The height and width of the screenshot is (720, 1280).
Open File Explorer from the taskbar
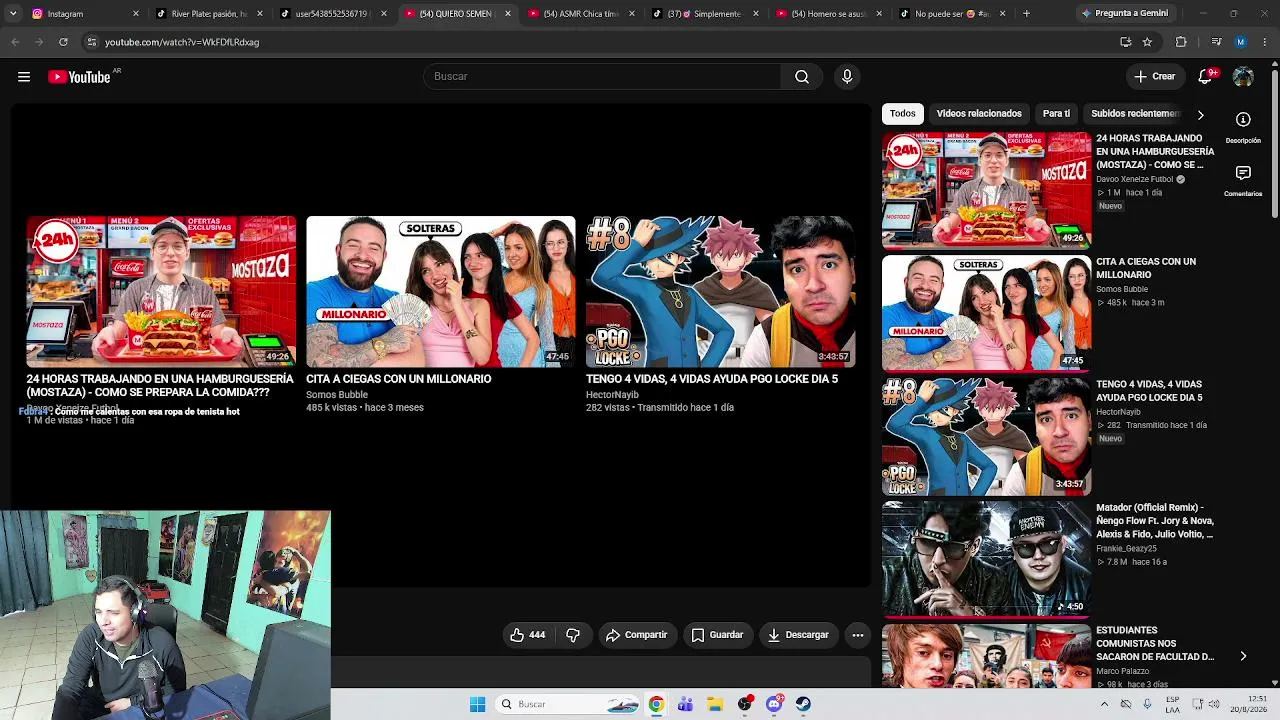(715, 704)
